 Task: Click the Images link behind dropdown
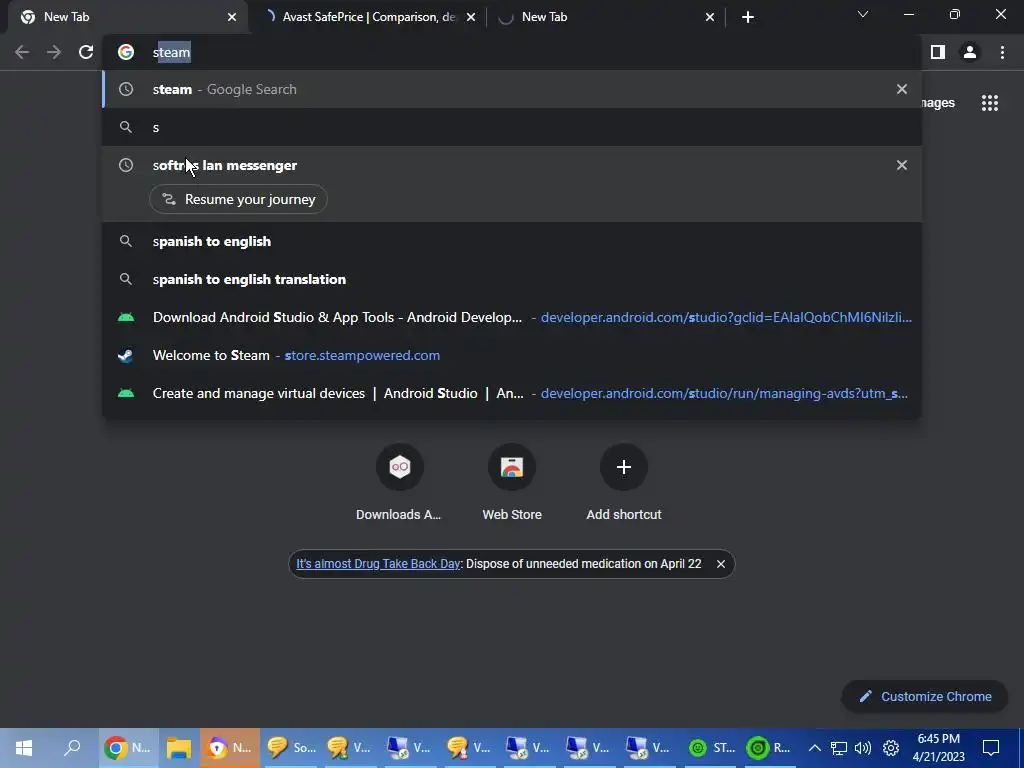(938, 103)
